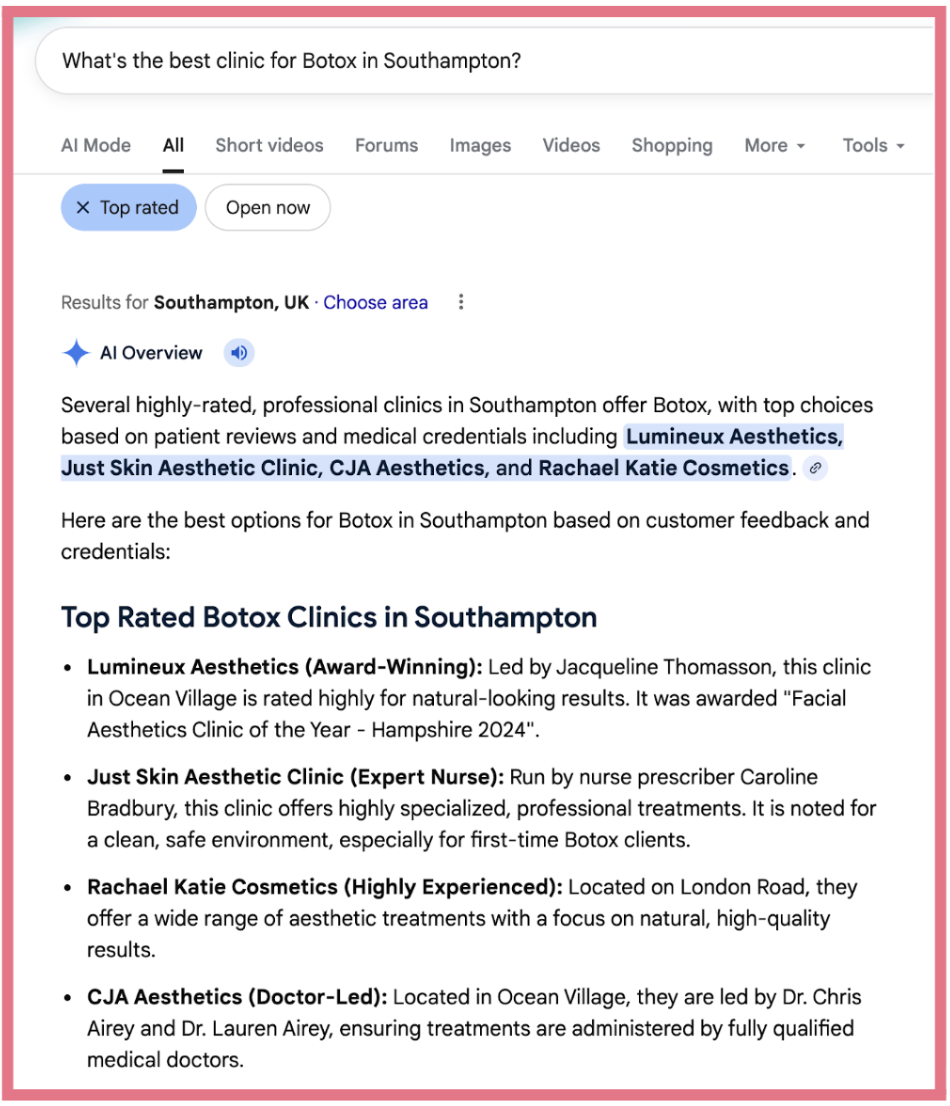
Task: Open the Short videos tab
Action: tap(267, 145)
